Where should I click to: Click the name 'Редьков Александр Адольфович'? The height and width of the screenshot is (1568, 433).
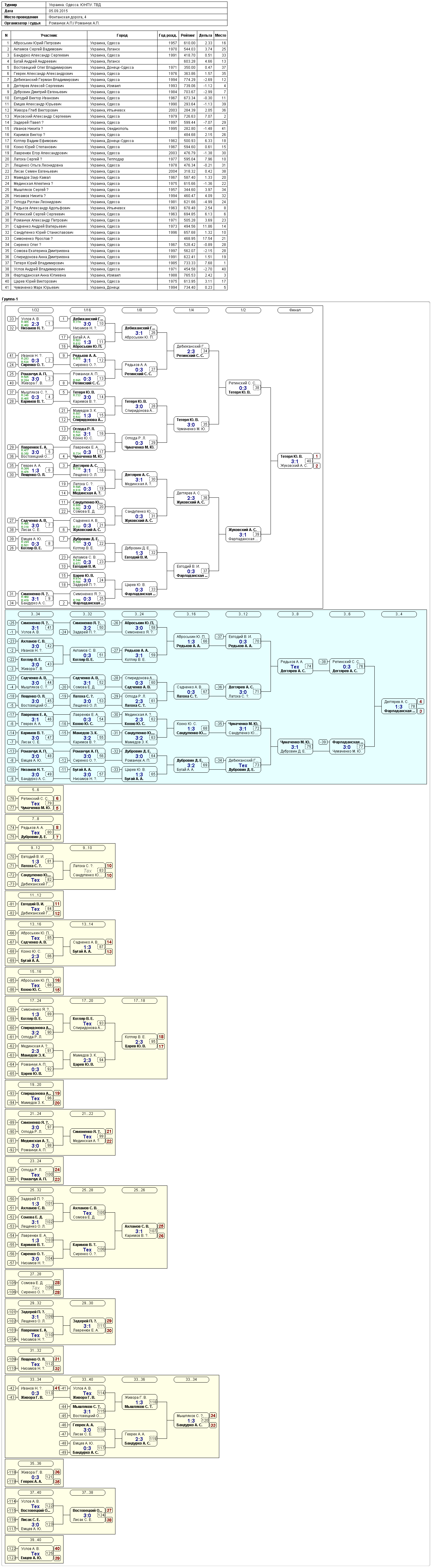pyautogui.click(x=41, y=207)
